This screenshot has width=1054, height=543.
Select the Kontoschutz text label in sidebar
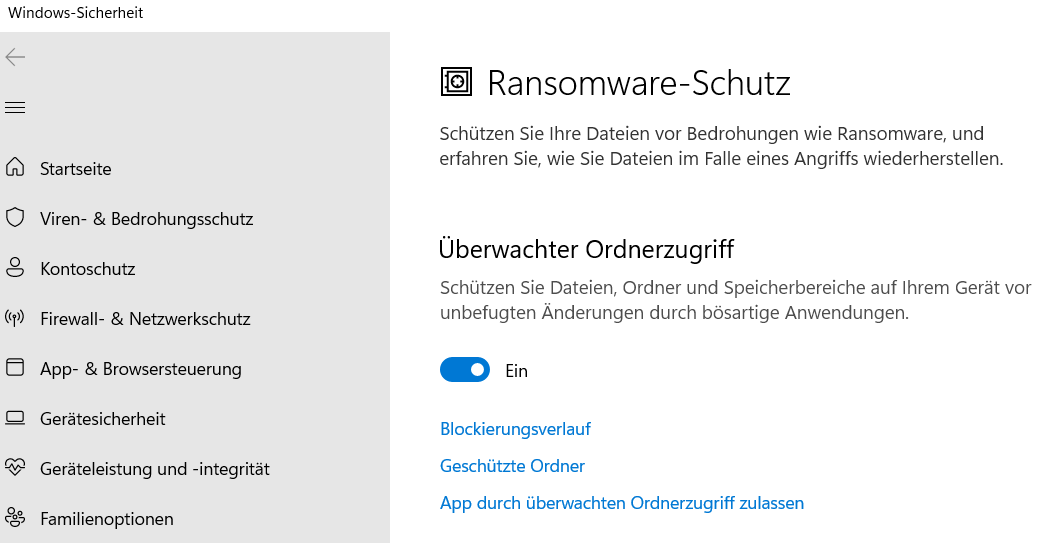pos(88,269)
